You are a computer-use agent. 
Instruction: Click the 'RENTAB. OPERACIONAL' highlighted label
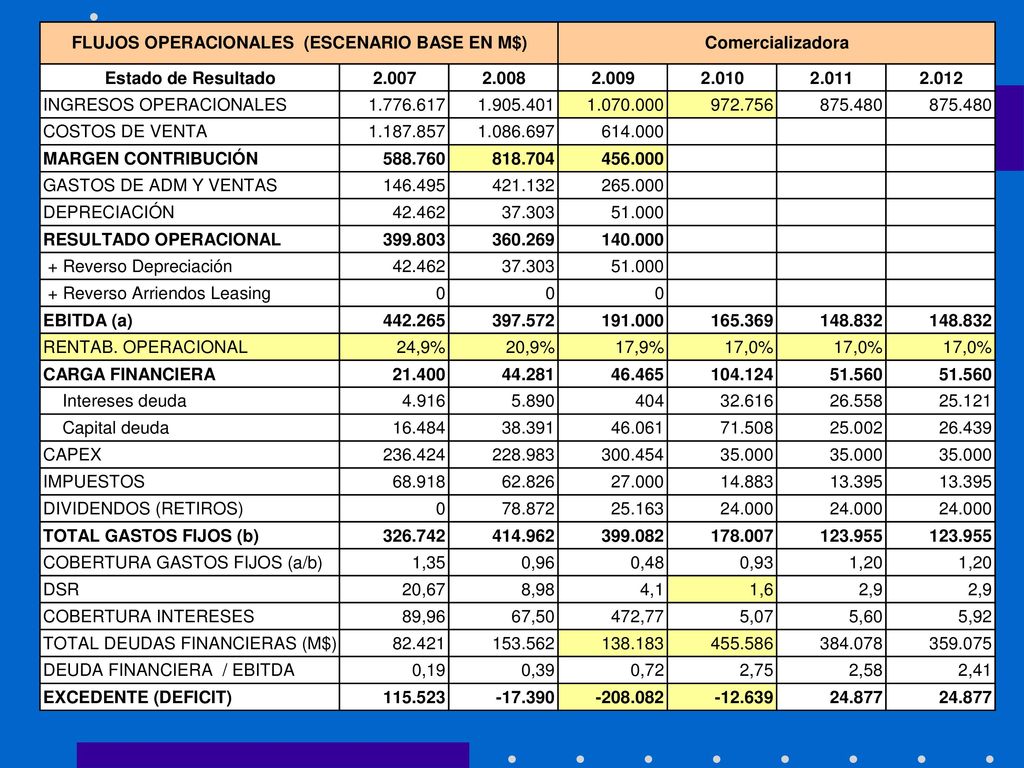tap(145, 347)
